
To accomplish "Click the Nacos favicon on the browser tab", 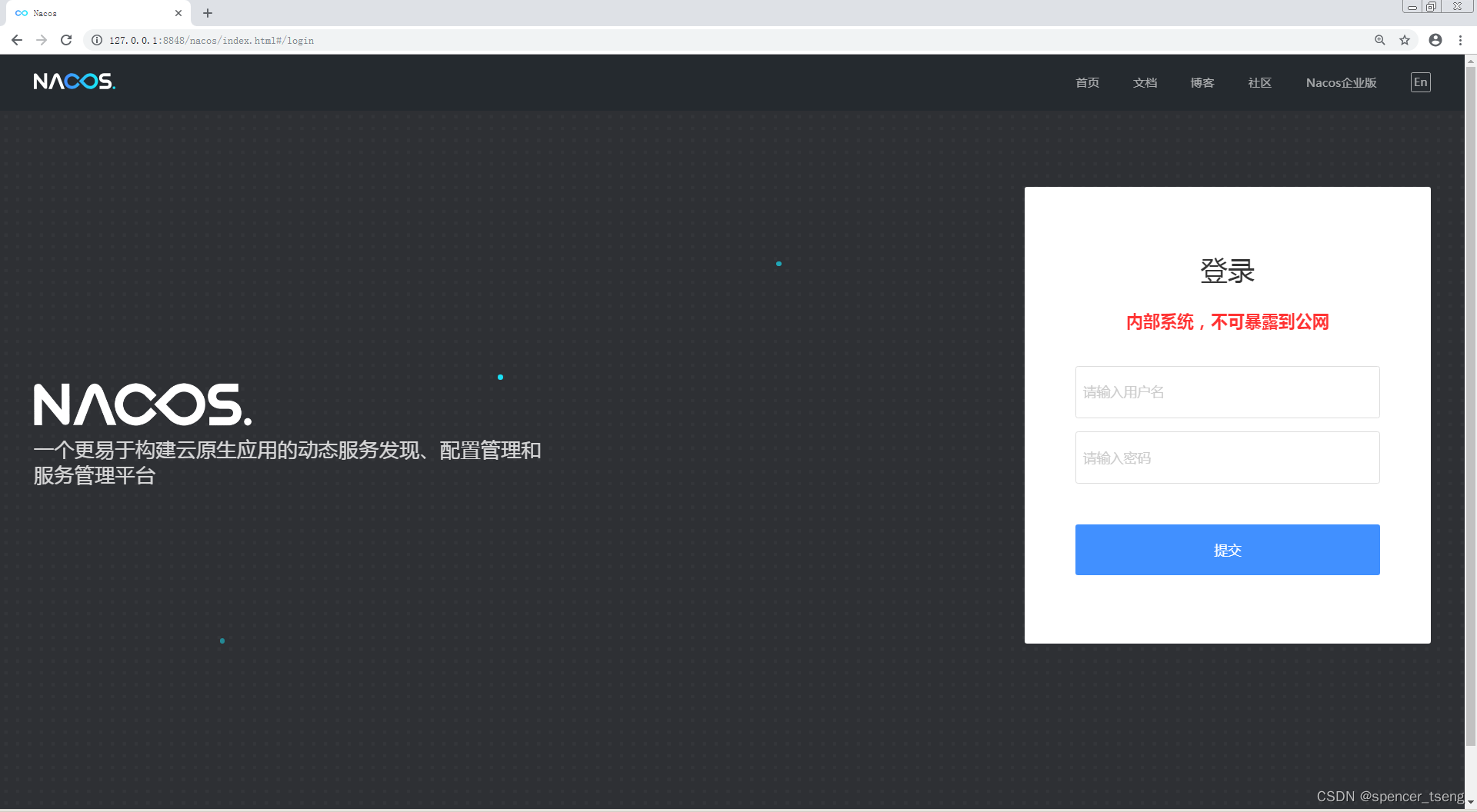I will pyautogui.click(x=22, y=13).
